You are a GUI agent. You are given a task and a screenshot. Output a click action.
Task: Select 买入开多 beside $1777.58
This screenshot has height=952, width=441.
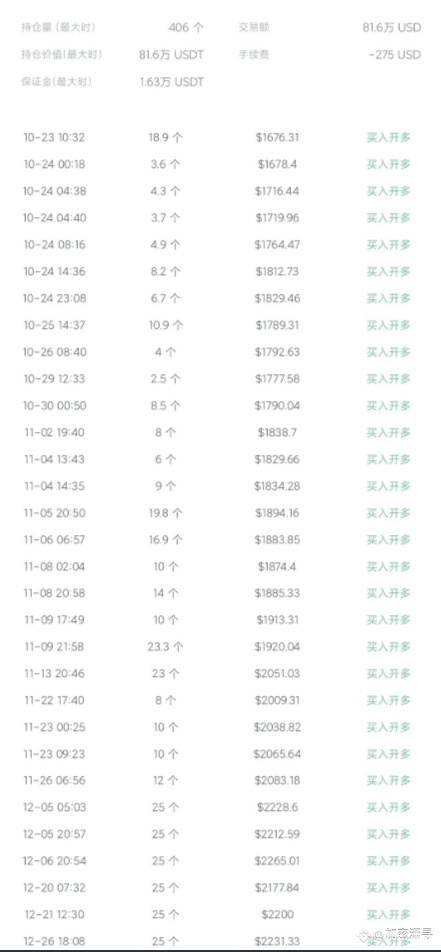[x=389, y=379]
